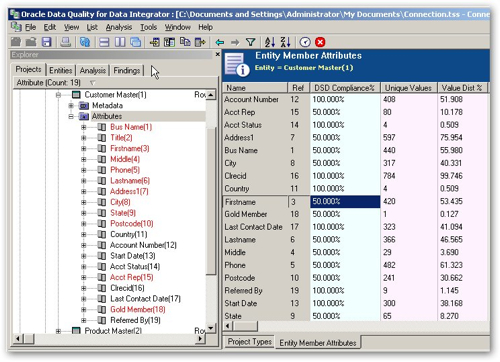This screenshot has height=362, width=500.
Task: Select the Firstname(3) tree item
Action: (x=130, y=148)
